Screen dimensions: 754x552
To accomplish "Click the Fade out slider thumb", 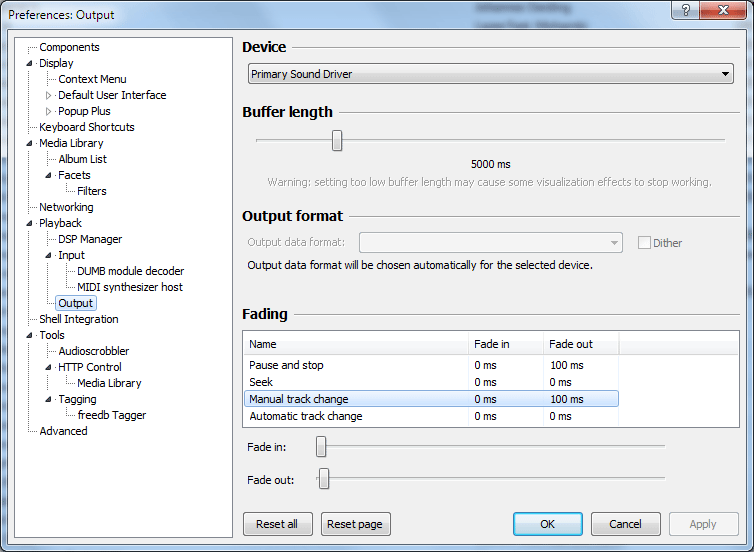I will [323, 480].
